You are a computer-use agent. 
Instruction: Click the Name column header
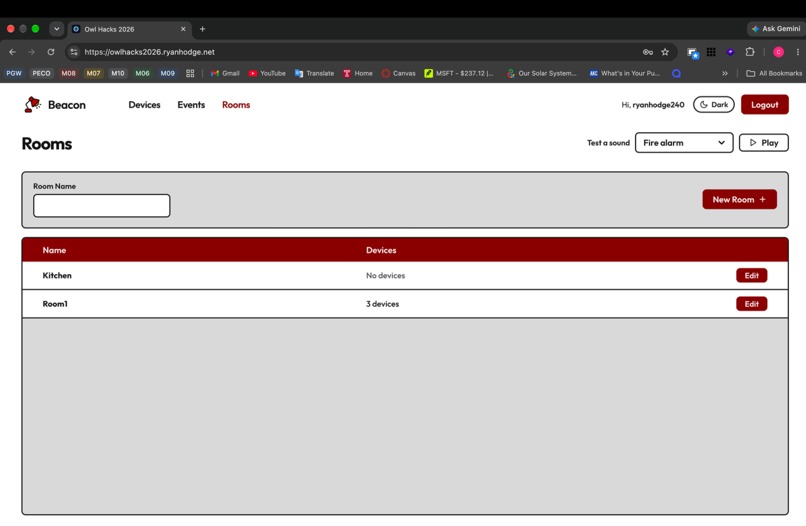54,250
